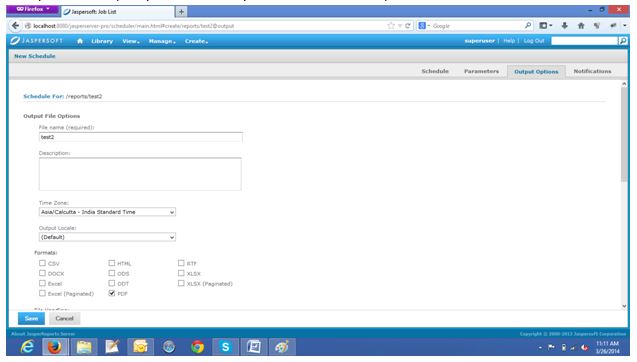The height and width of the screenshot is (362, 637).
Task: Open the Firefox application menu button
Action: point(33,9)
